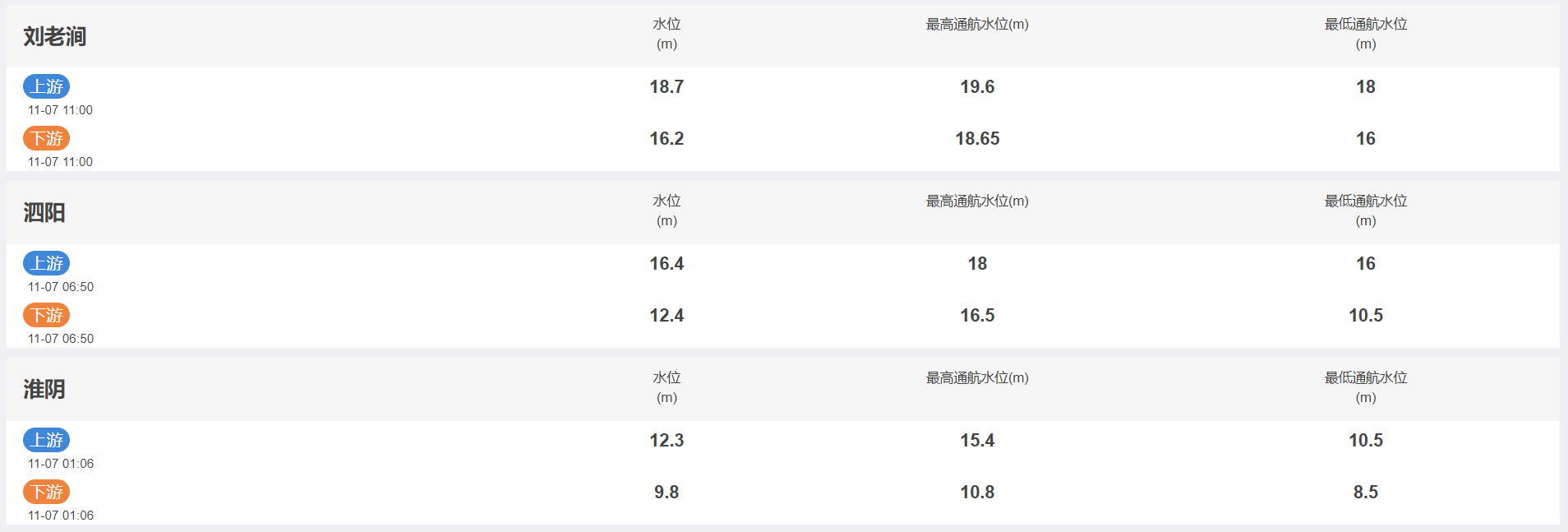The image size is (1568, 532).
Task: Click 淮阴 downstream minimum level 8.5
Action: (1366, 492)
